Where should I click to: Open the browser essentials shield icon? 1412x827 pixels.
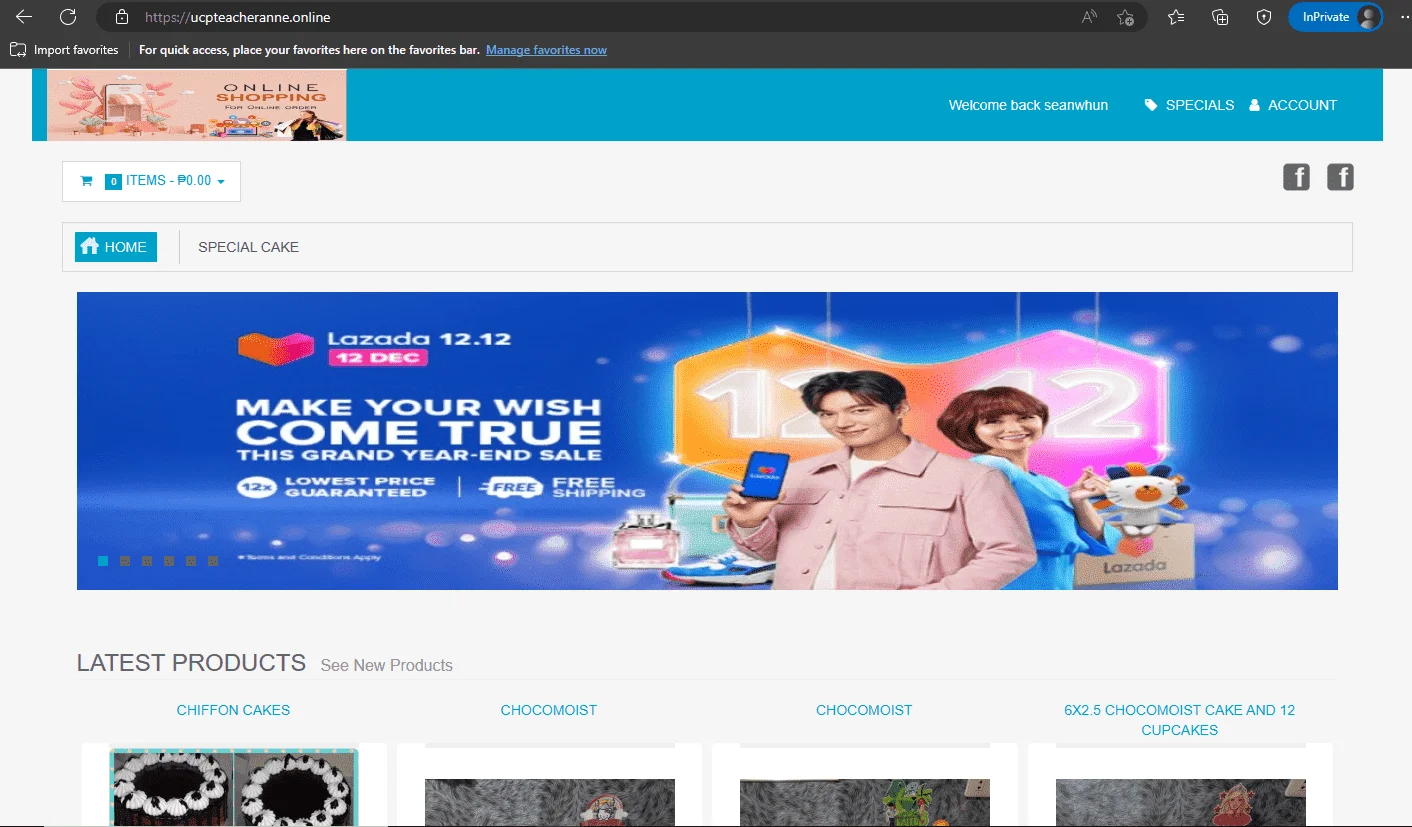pyautogui.click(x=1264, y=17)
